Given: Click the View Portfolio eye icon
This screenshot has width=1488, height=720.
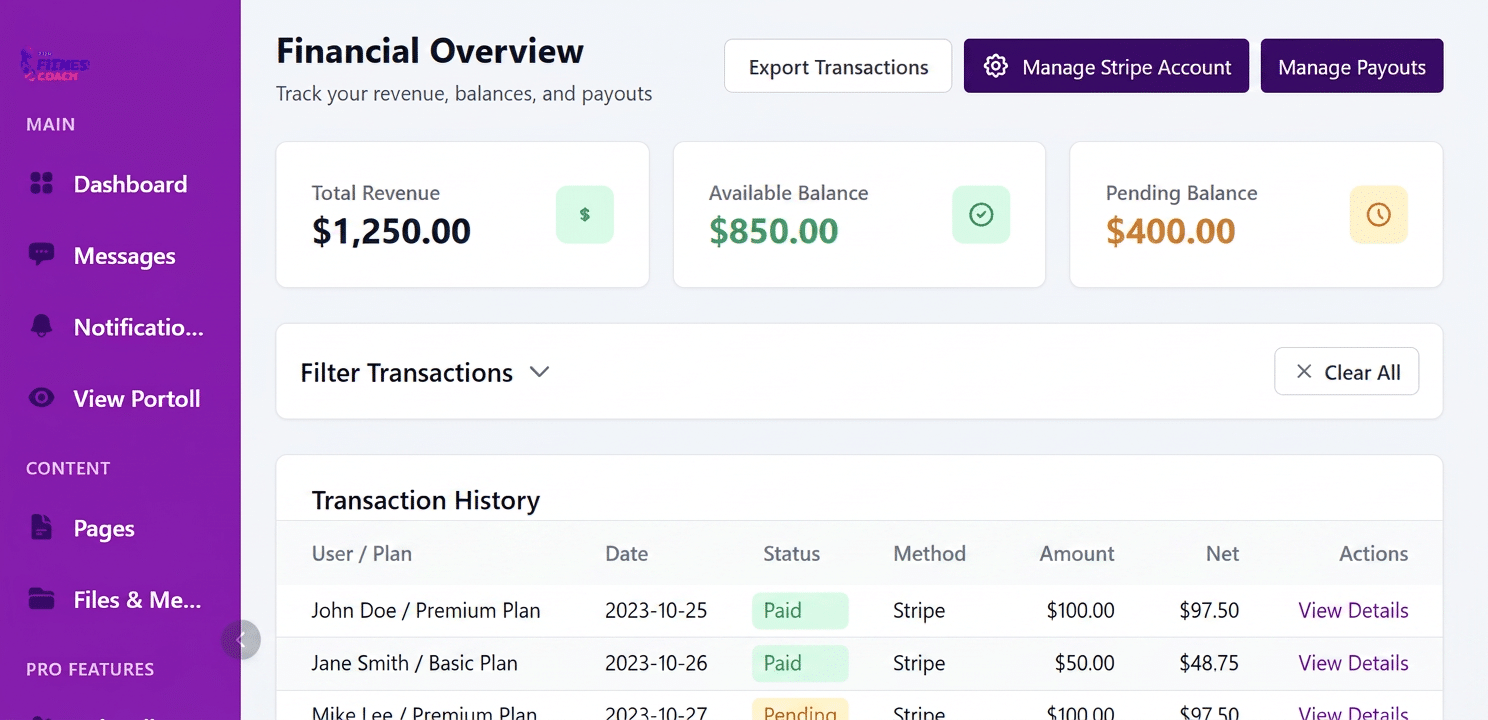Looking at the screenshot, I should tap(41, 398).
